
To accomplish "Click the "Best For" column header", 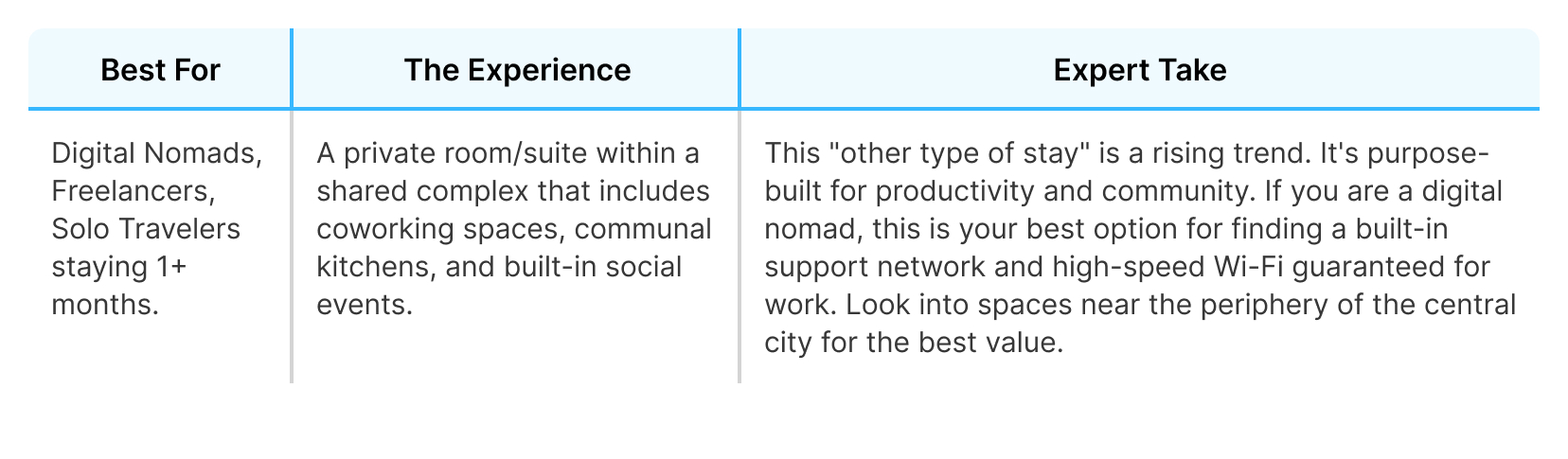I will click(x=160, y=70).
